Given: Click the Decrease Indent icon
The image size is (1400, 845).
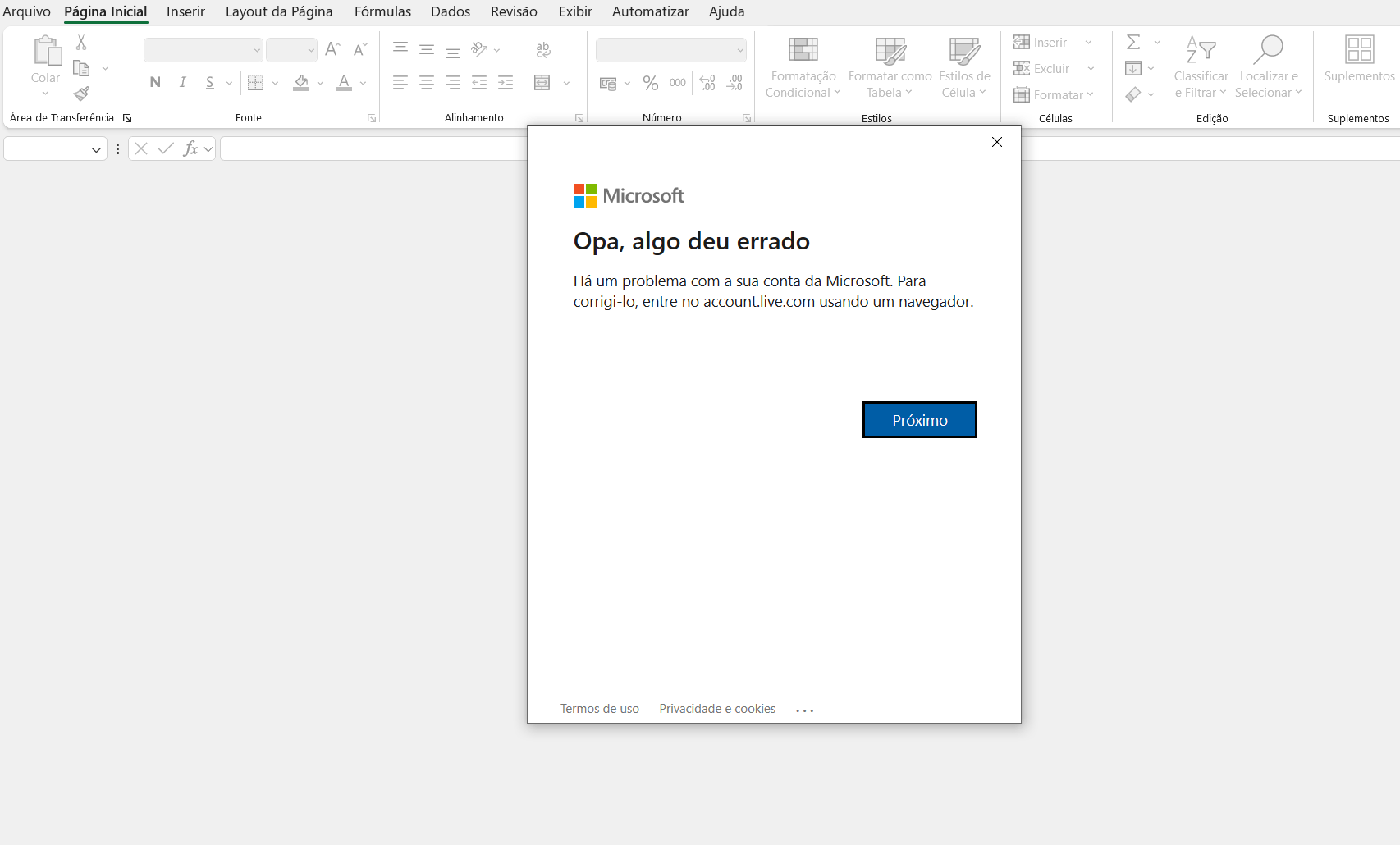Looking at the screenshot, I should pos(479,82).
